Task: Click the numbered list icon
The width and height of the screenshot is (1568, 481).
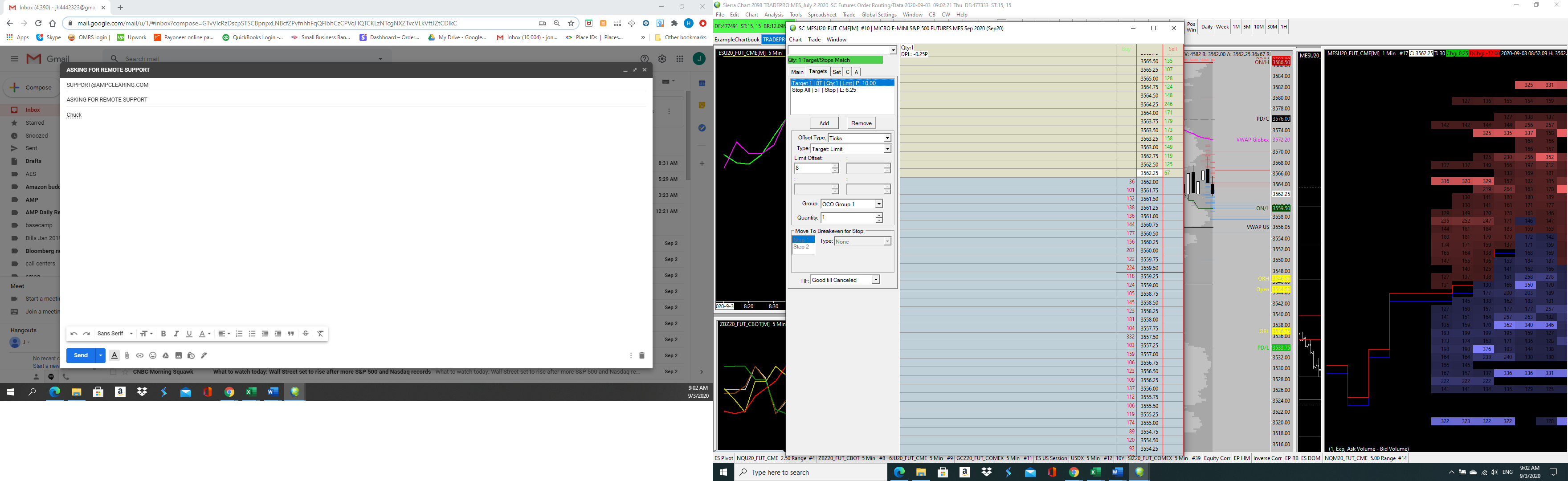Action: (x=239, y=334)
